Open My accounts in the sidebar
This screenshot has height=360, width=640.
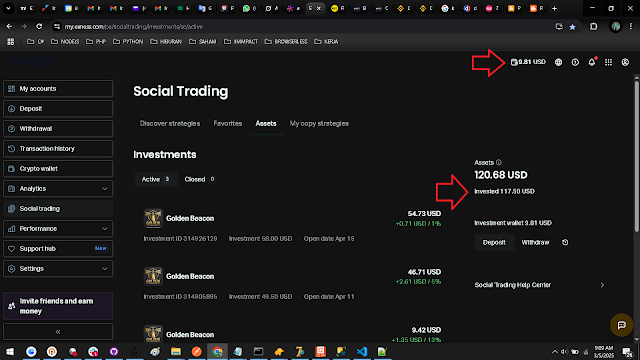[x=58, y=89]
